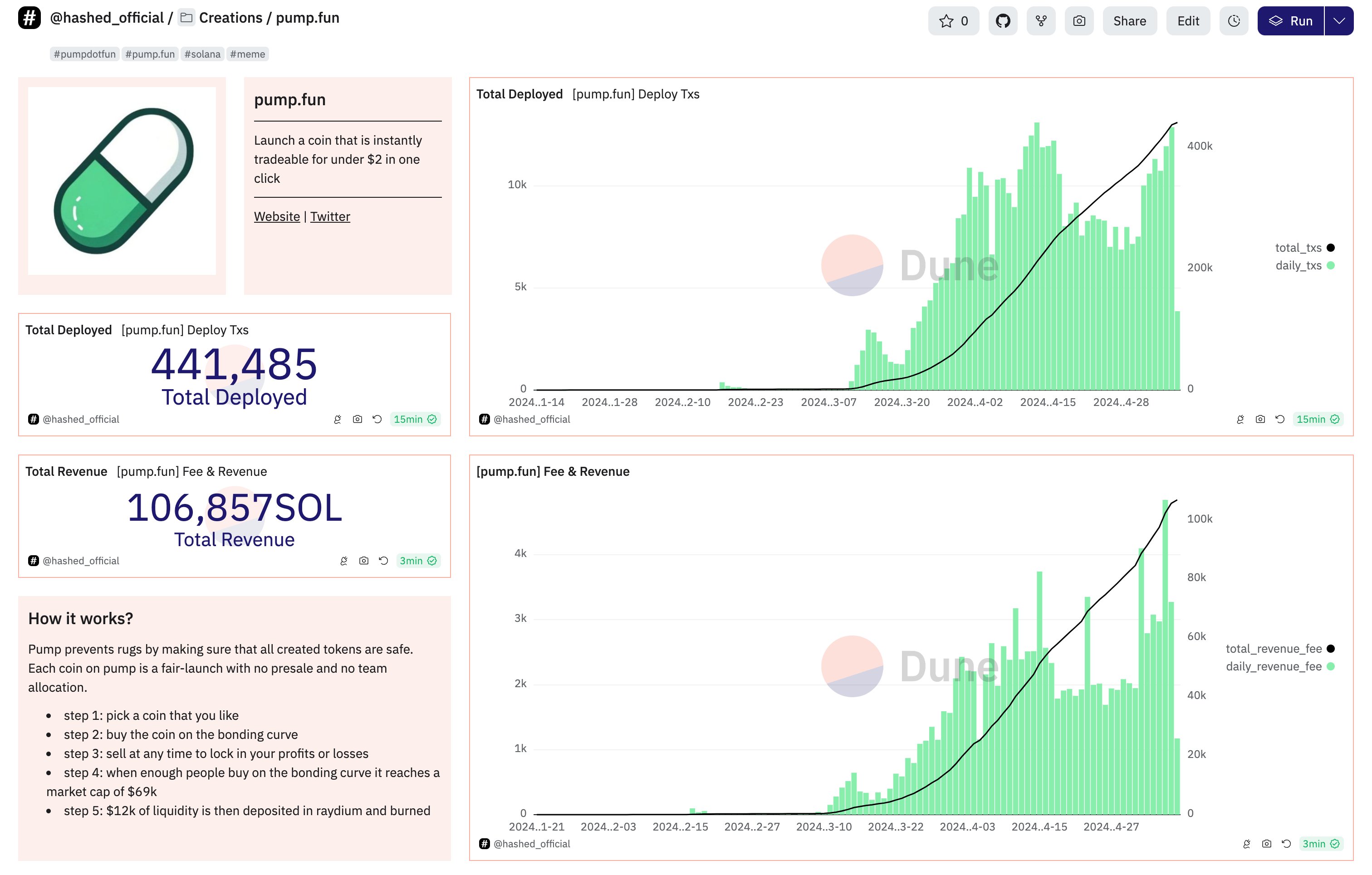Star this pump.fun dashboard

pyautogui.click(x=953, y=21)
